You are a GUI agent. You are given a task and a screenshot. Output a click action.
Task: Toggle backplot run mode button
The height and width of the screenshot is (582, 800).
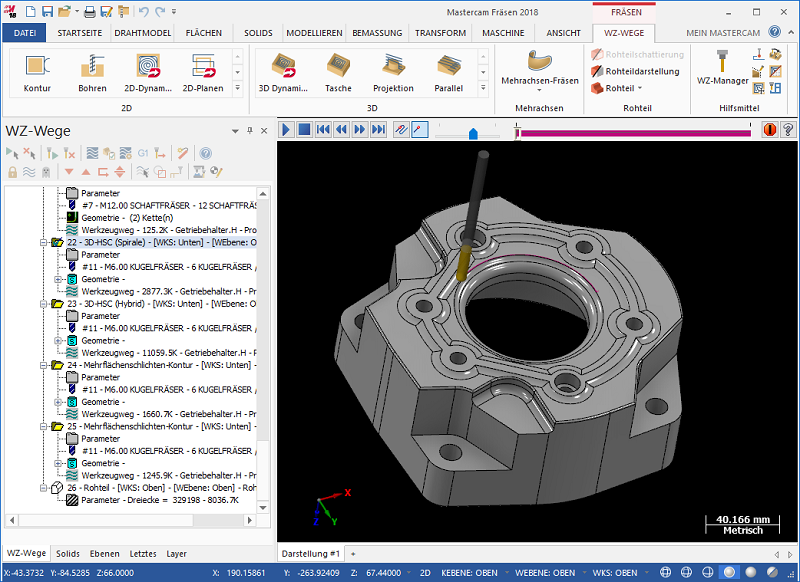point(419,130)
